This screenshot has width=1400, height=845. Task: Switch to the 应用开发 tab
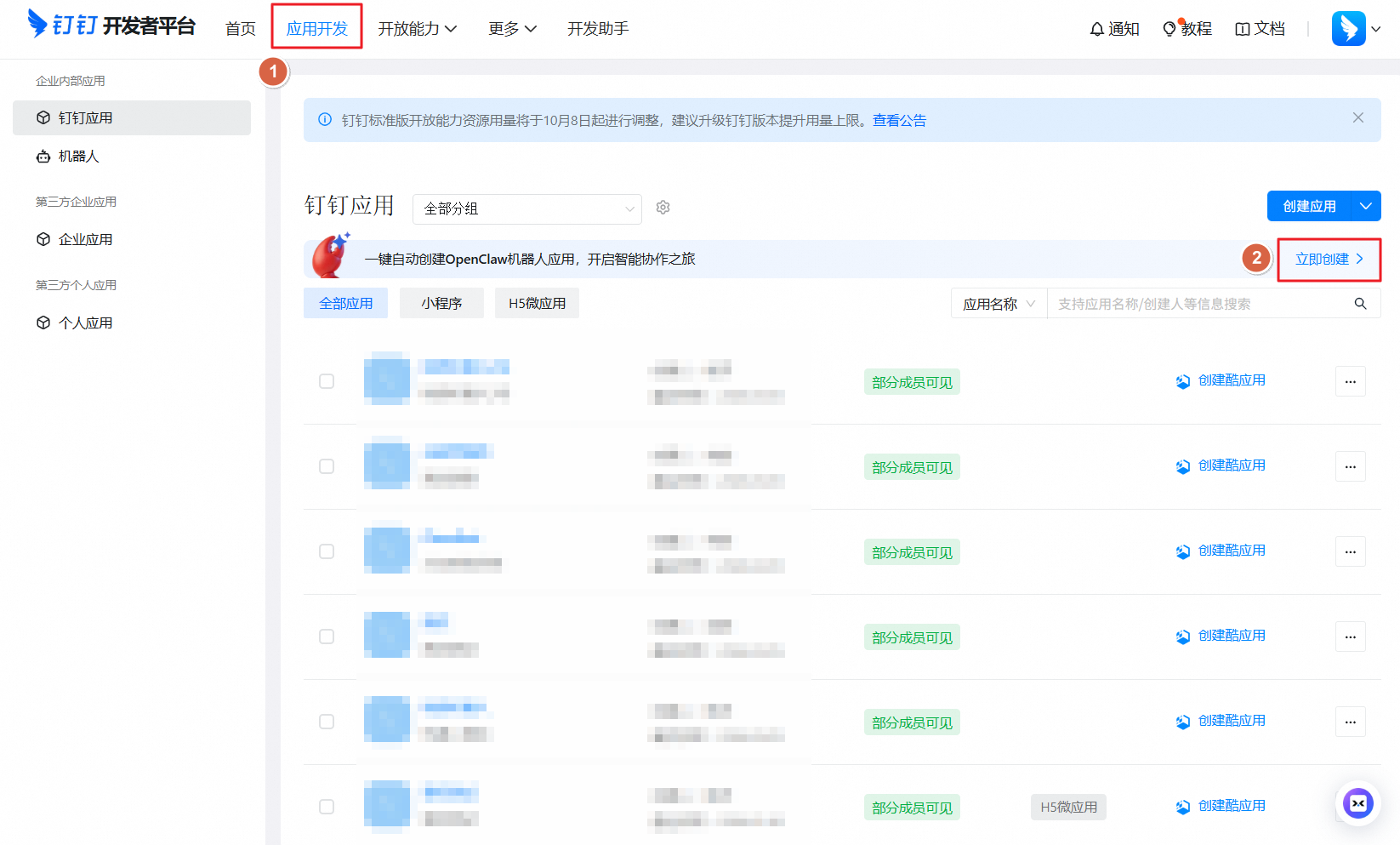[x=317, y=29]
